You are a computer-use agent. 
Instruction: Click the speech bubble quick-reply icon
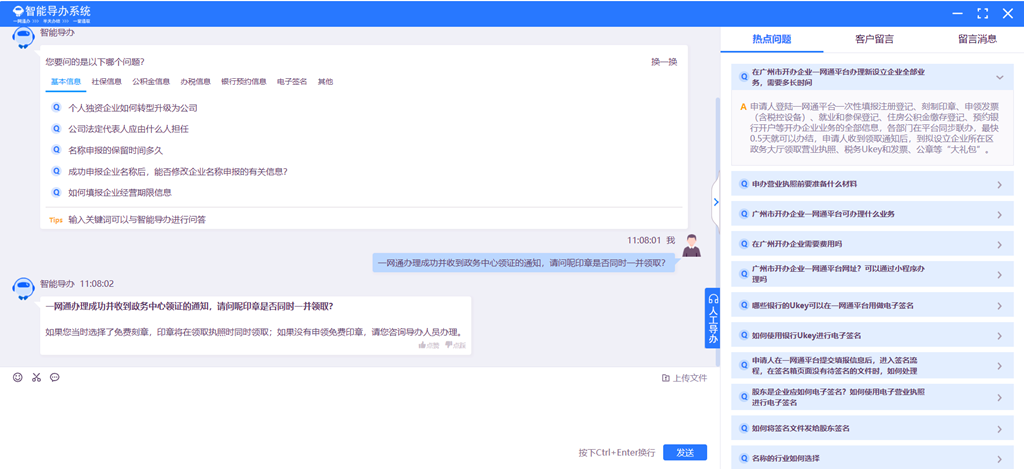pos(55,377)
